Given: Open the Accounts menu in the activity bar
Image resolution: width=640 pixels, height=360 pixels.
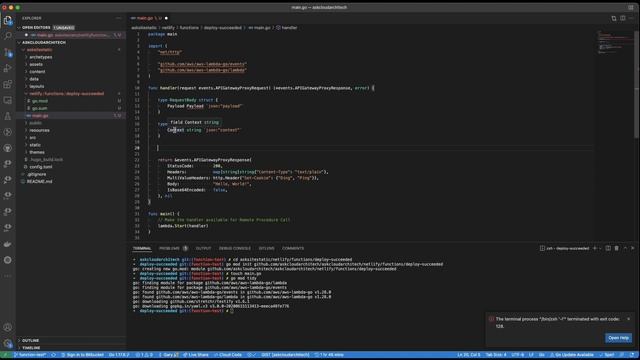Looking at the screenshot, I should click(x=8, y=327).
